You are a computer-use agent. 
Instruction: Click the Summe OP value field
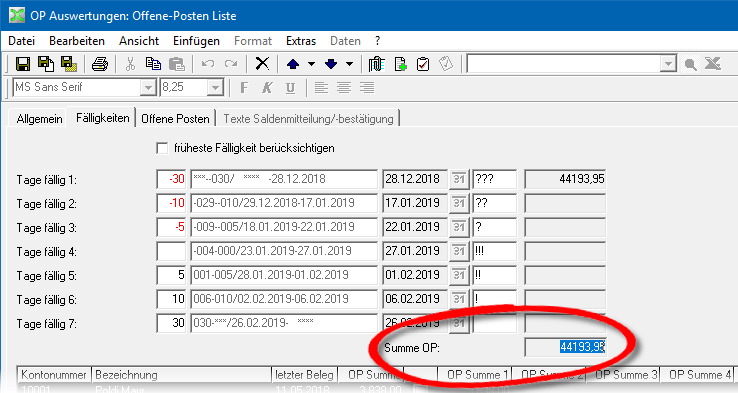tap(565, 347)
